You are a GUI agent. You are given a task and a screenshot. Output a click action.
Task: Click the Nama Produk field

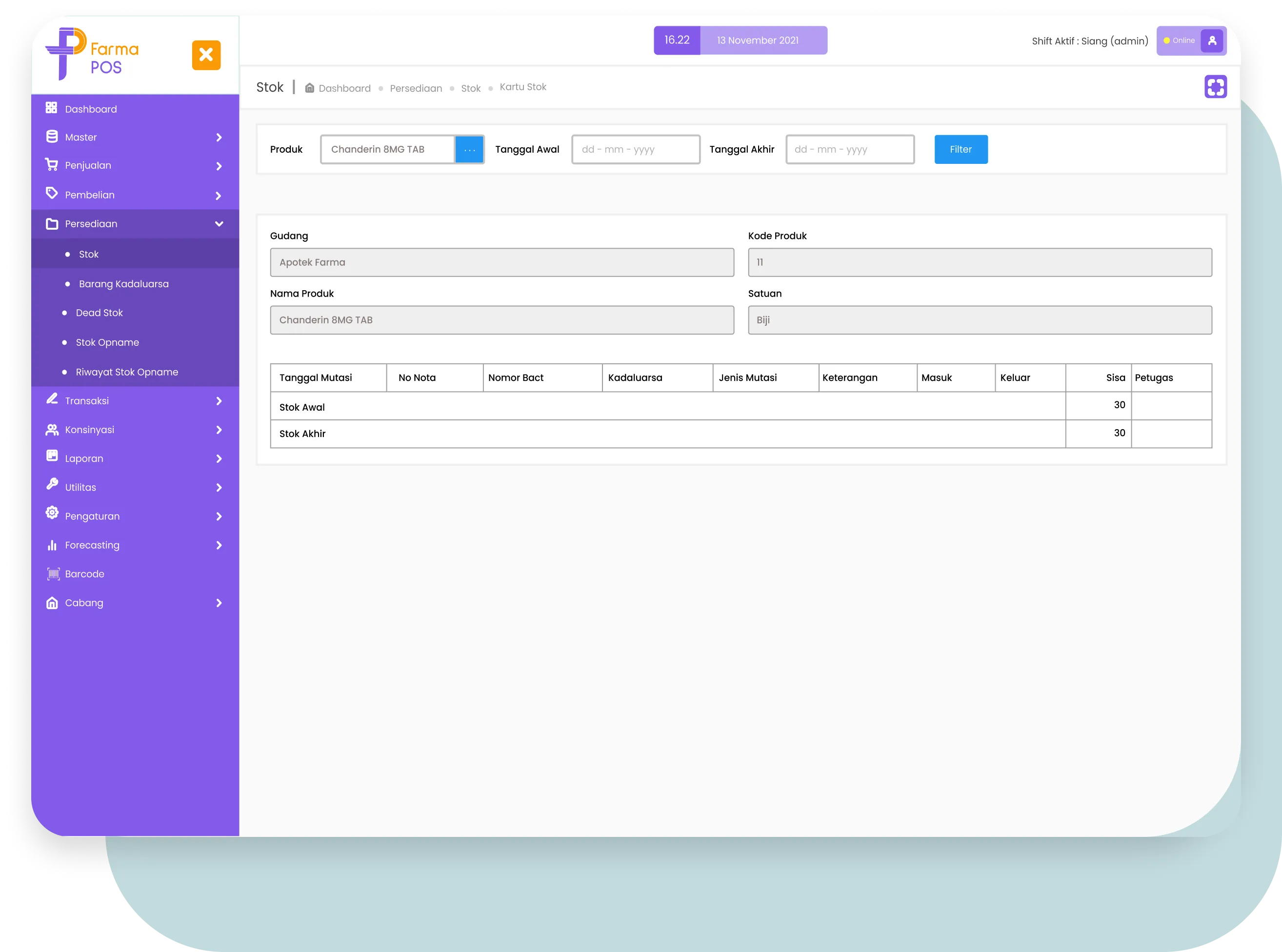(502, 320)
